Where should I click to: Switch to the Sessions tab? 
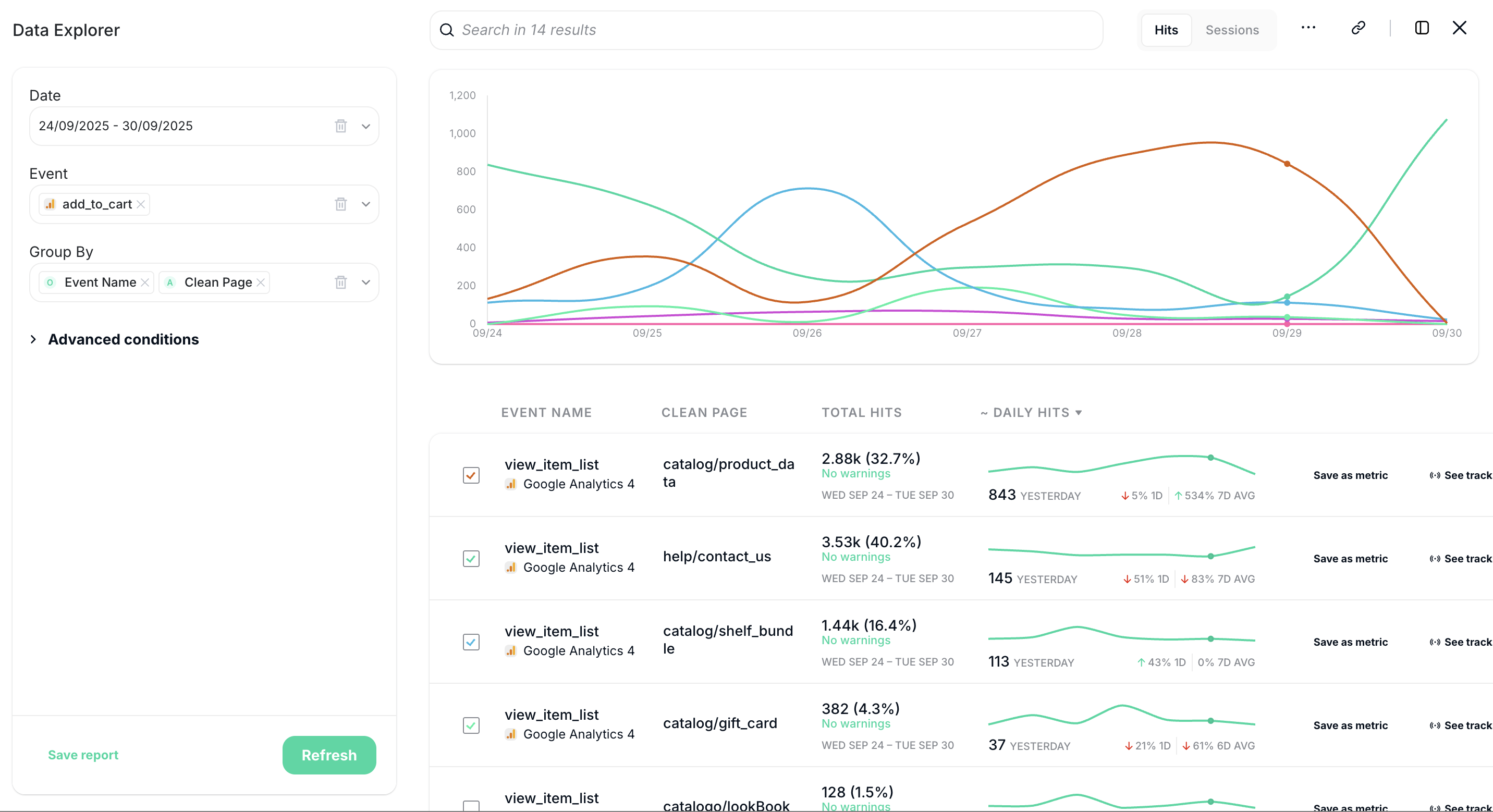click(x=1232, y=30)
